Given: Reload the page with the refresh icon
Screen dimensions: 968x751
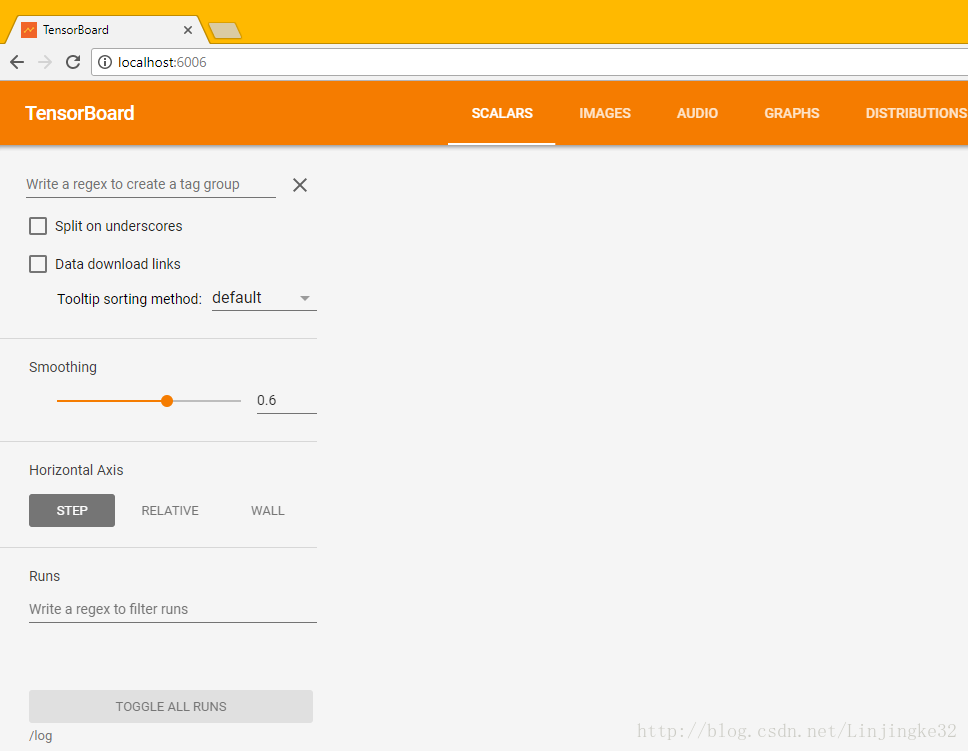Looking at the screenshot, I should (x=73, y=62).
